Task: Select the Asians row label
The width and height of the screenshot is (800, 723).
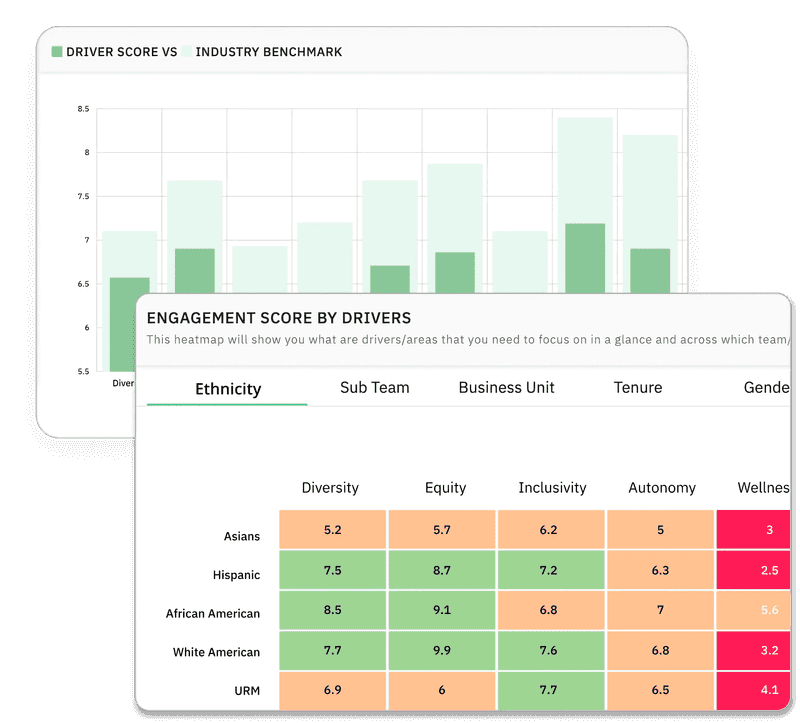Action: click(x=242, y=536)
